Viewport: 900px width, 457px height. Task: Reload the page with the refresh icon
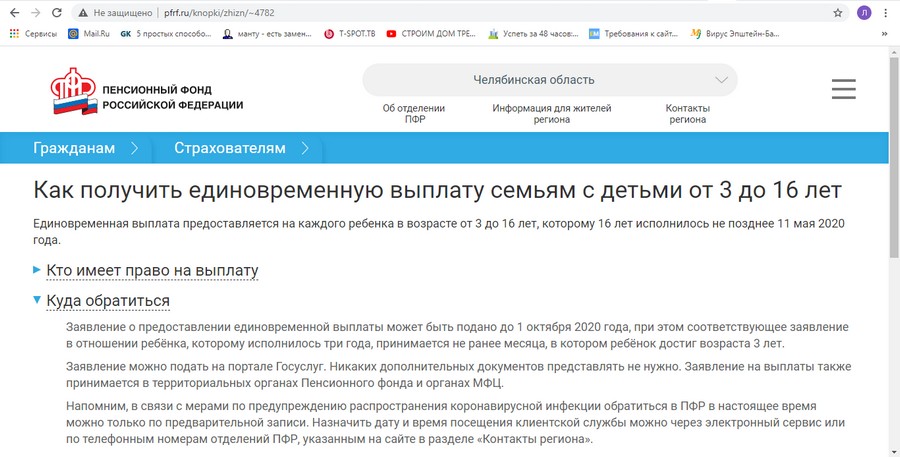click(x=56, y=13)
